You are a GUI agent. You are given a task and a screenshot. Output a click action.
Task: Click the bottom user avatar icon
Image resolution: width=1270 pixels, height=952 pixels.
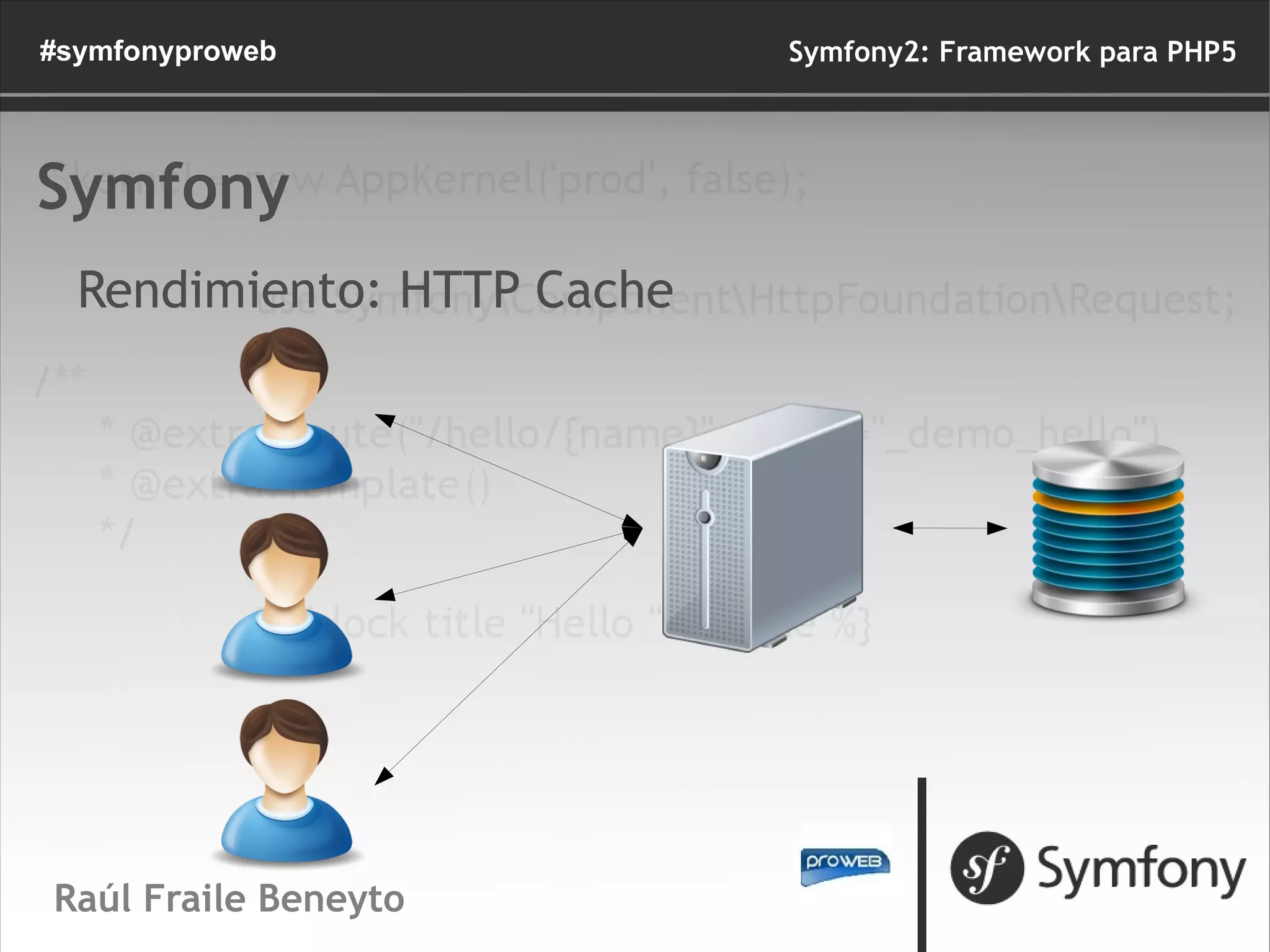[x=286, y=781]
